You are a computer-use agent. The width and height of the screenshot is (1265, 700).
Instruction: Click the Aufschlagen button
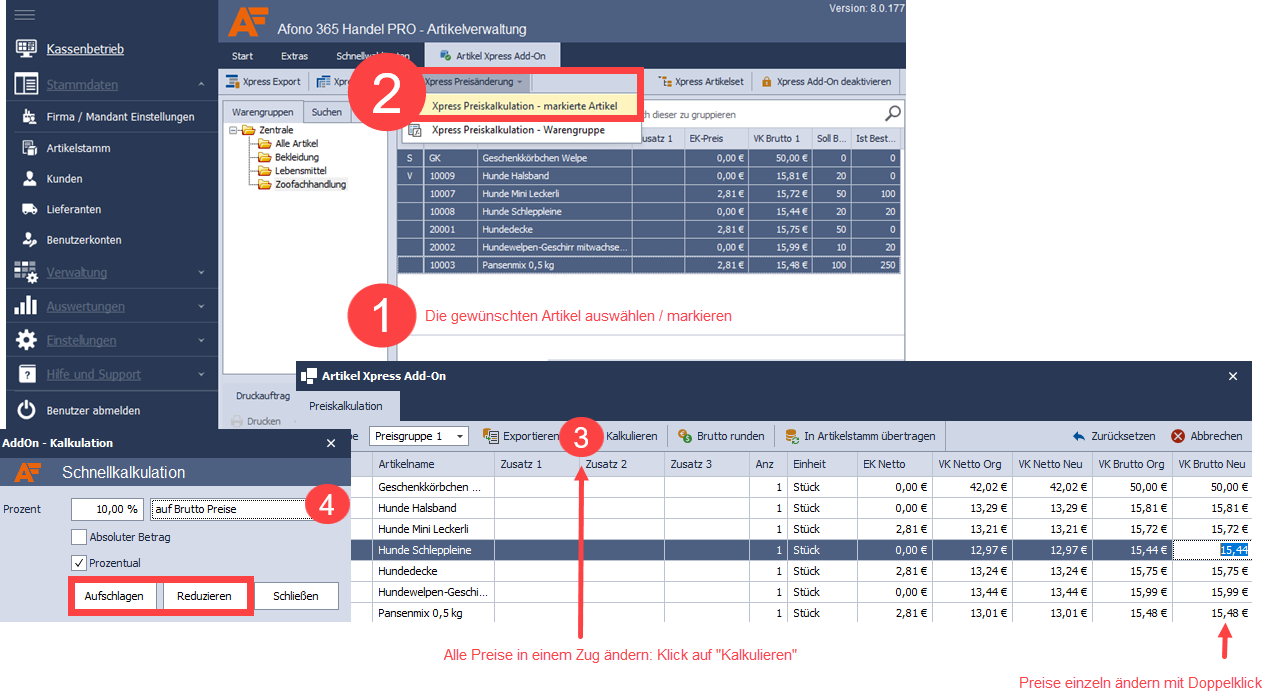click(114, 596)
